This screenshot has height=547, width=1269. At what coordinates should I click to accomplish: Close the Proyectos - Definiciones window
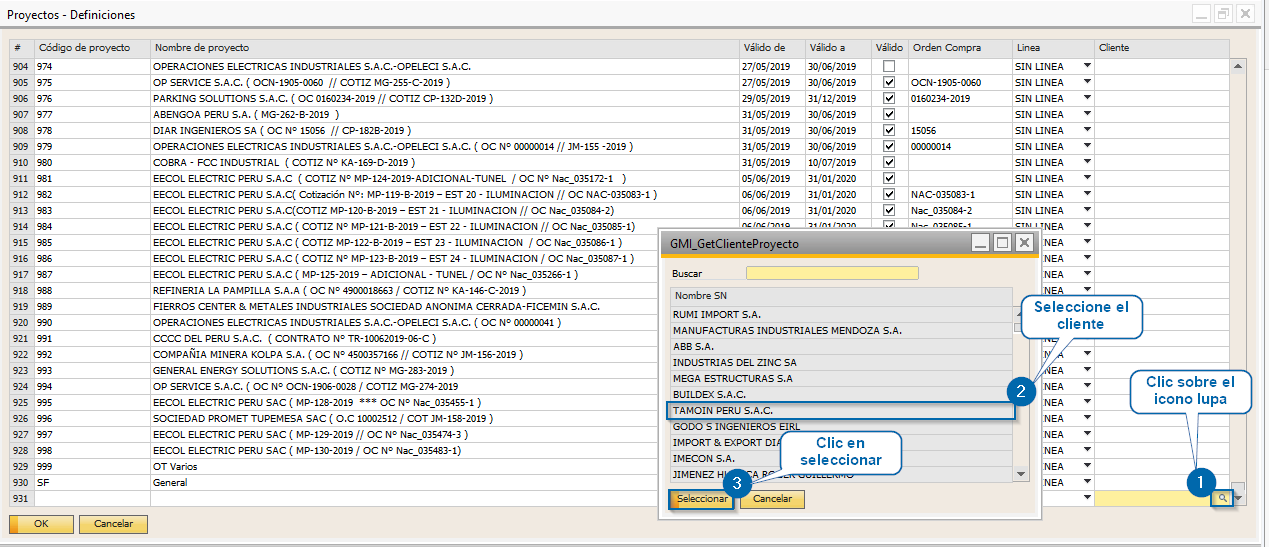(x=1246, y=13)
